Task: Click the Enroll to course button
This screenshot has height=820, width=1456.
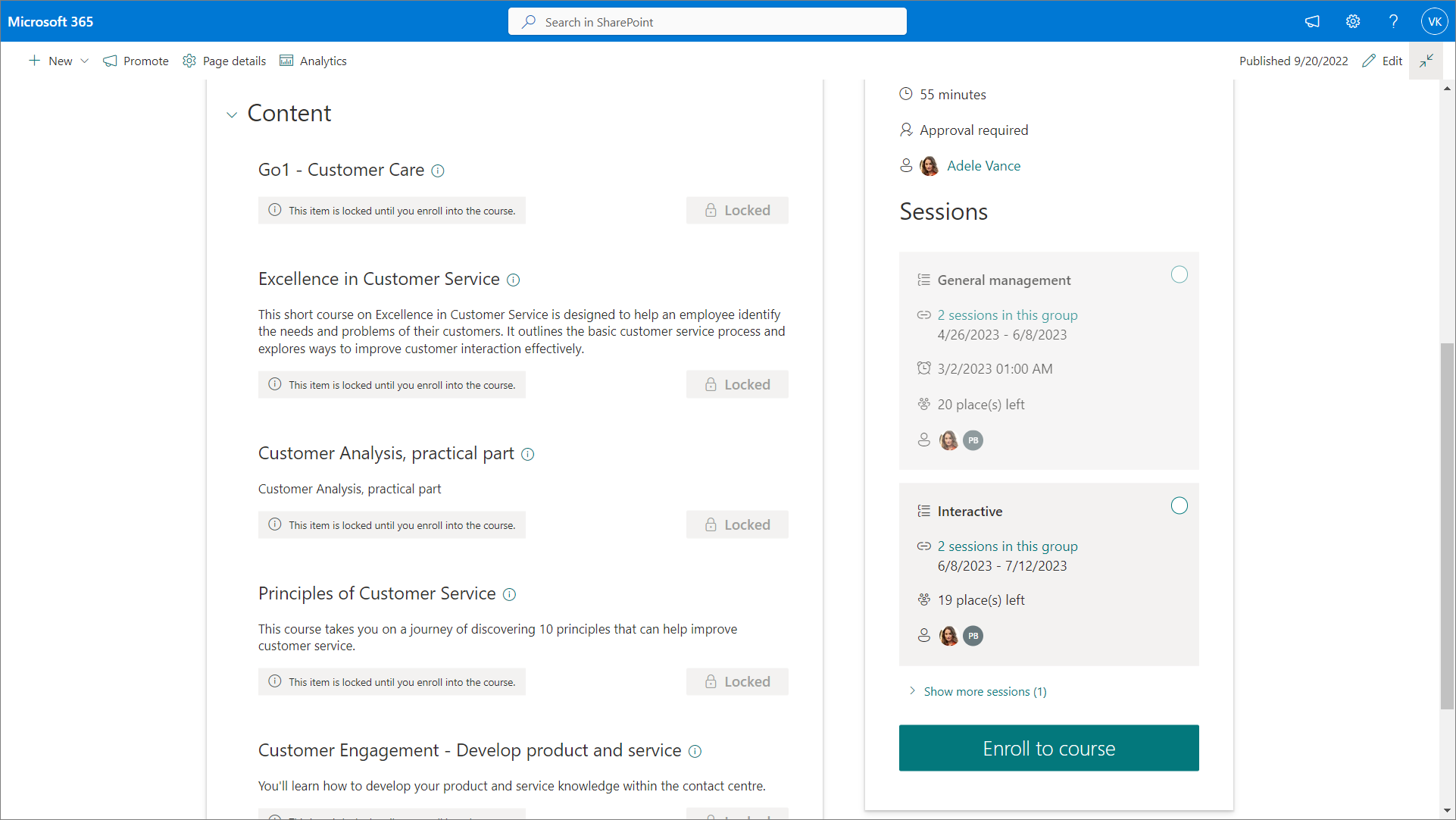Action: point(1048,749)
